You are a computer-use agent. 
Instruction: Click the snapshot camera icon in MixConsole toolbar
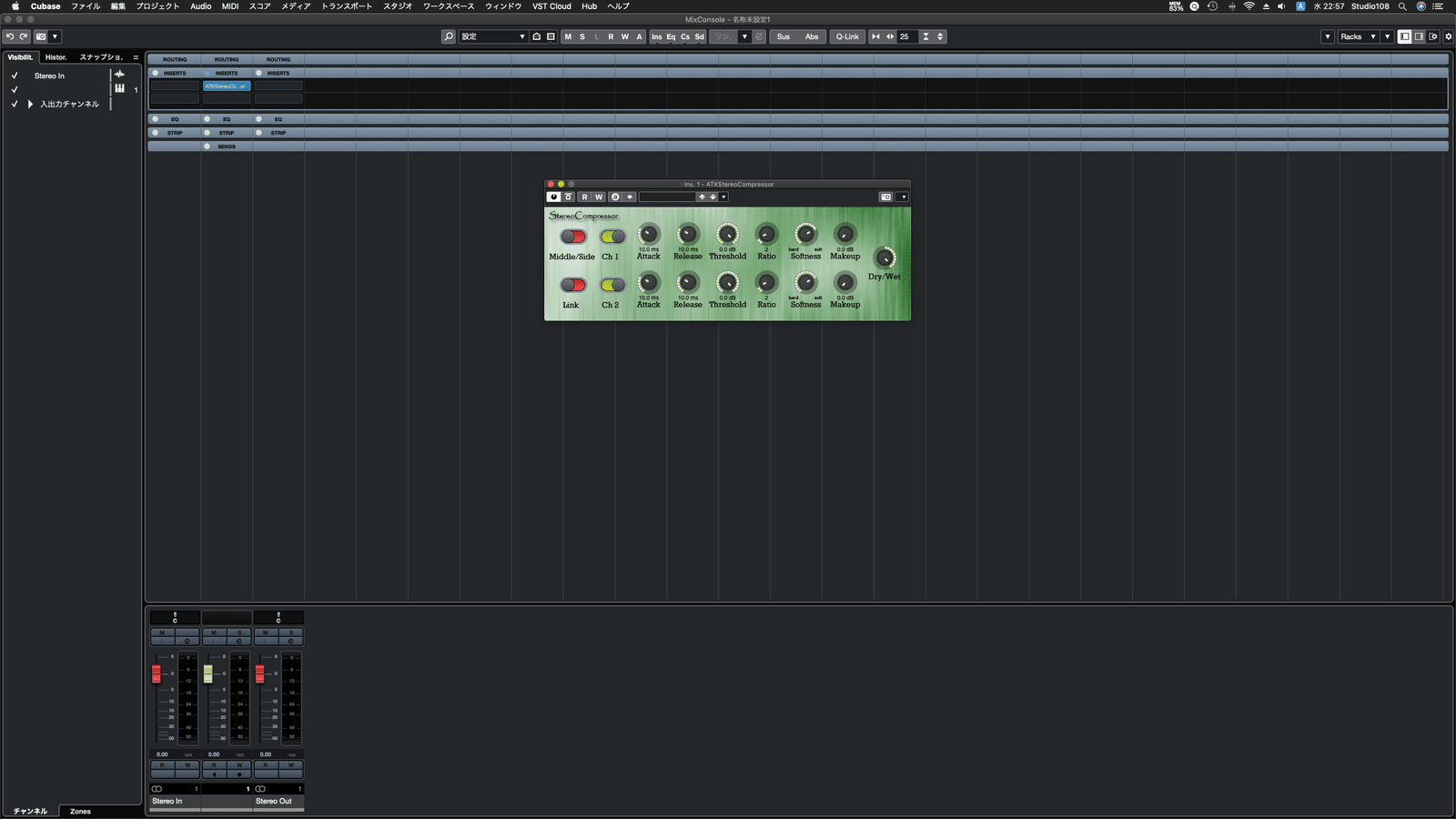click(x=41, y=36)
